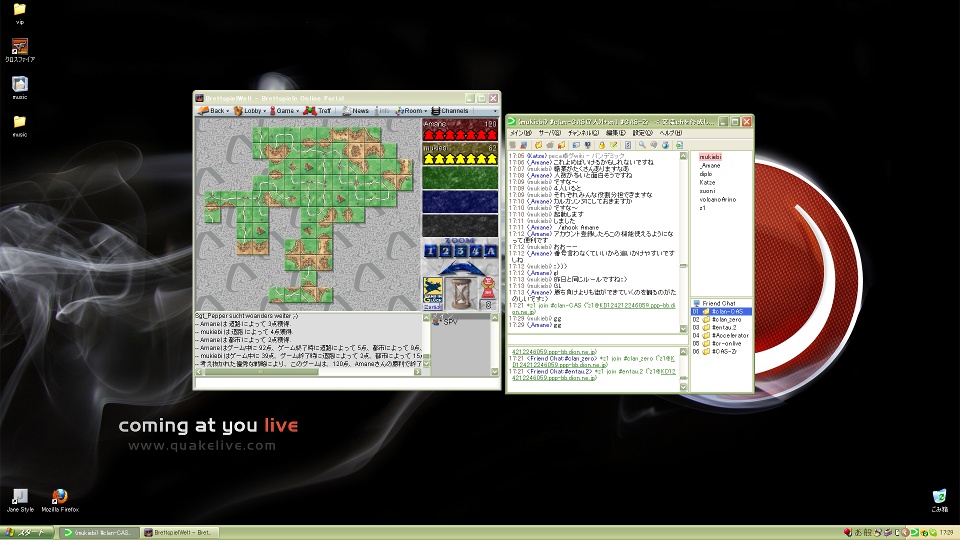This screenshot has width=960, height=540.
Task: Set board zoom level 3
Action: coord(460,251)
